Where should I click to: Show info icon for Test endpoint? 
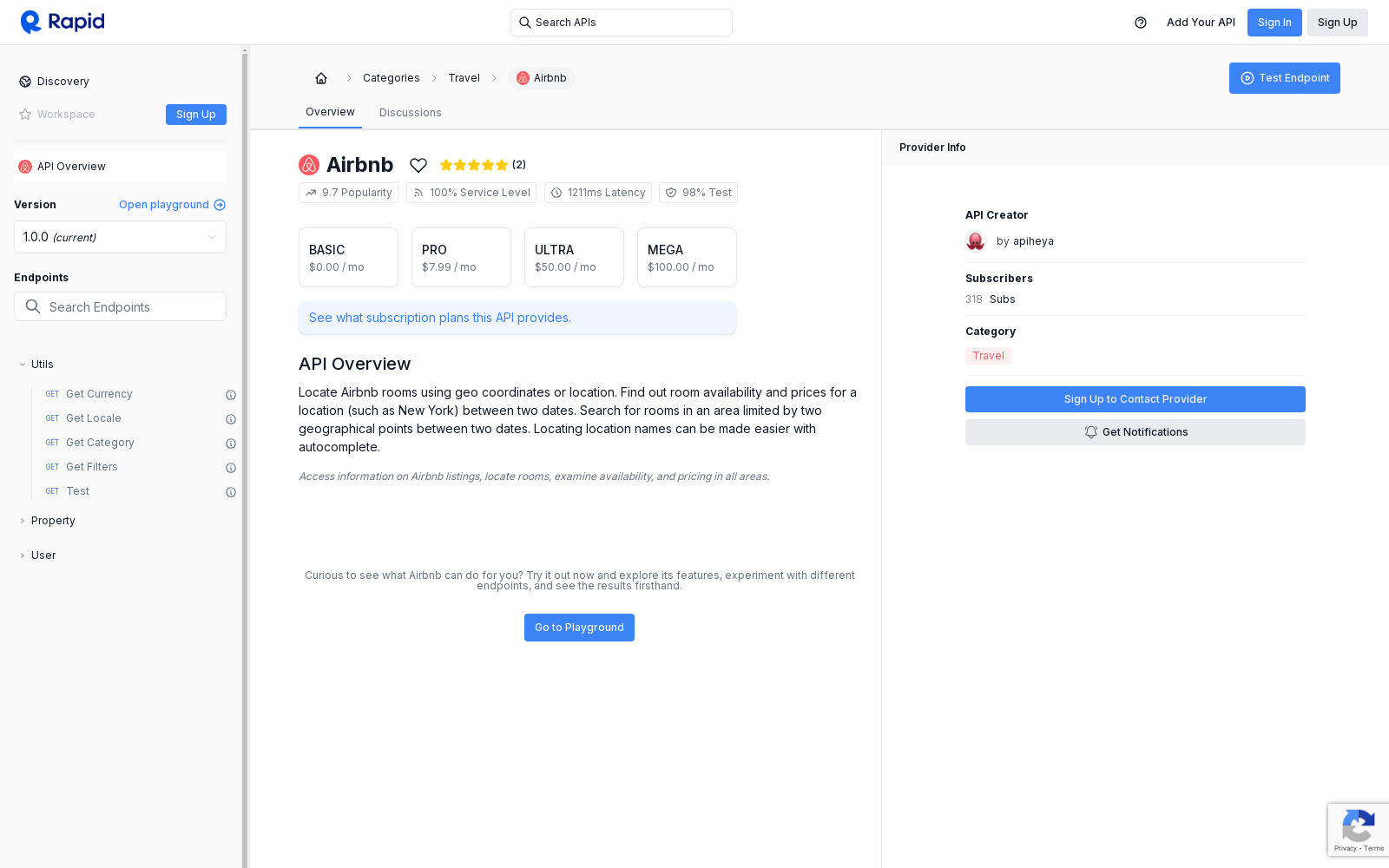pos(231,492)
